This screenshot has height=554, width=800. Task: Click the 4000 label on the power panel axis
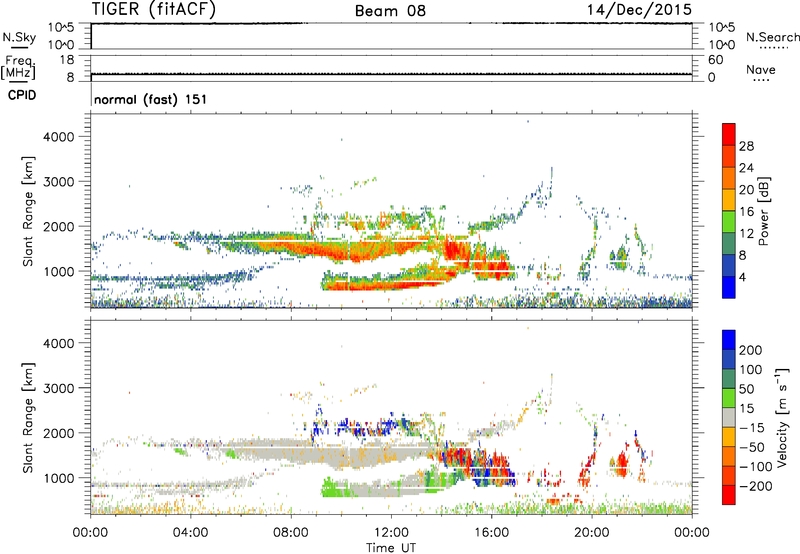tap(58, 137)
